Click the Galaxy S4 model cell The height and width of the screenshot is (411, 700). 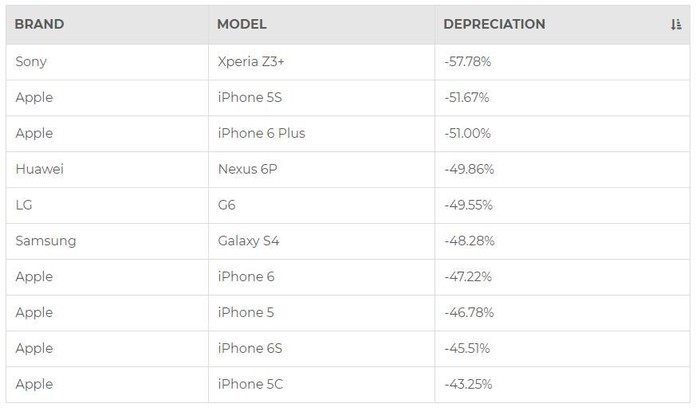[251, 241]
